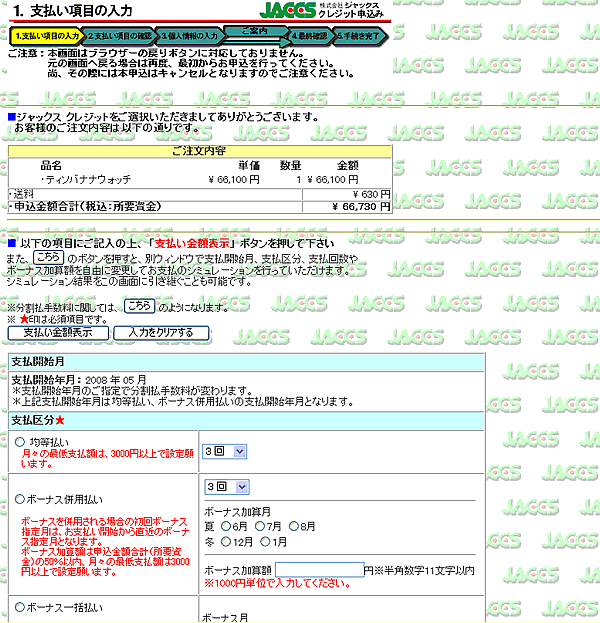Open the simulation window with the first こちら button
The width and height of the screenshot is (600, 623).
[48, 257]
